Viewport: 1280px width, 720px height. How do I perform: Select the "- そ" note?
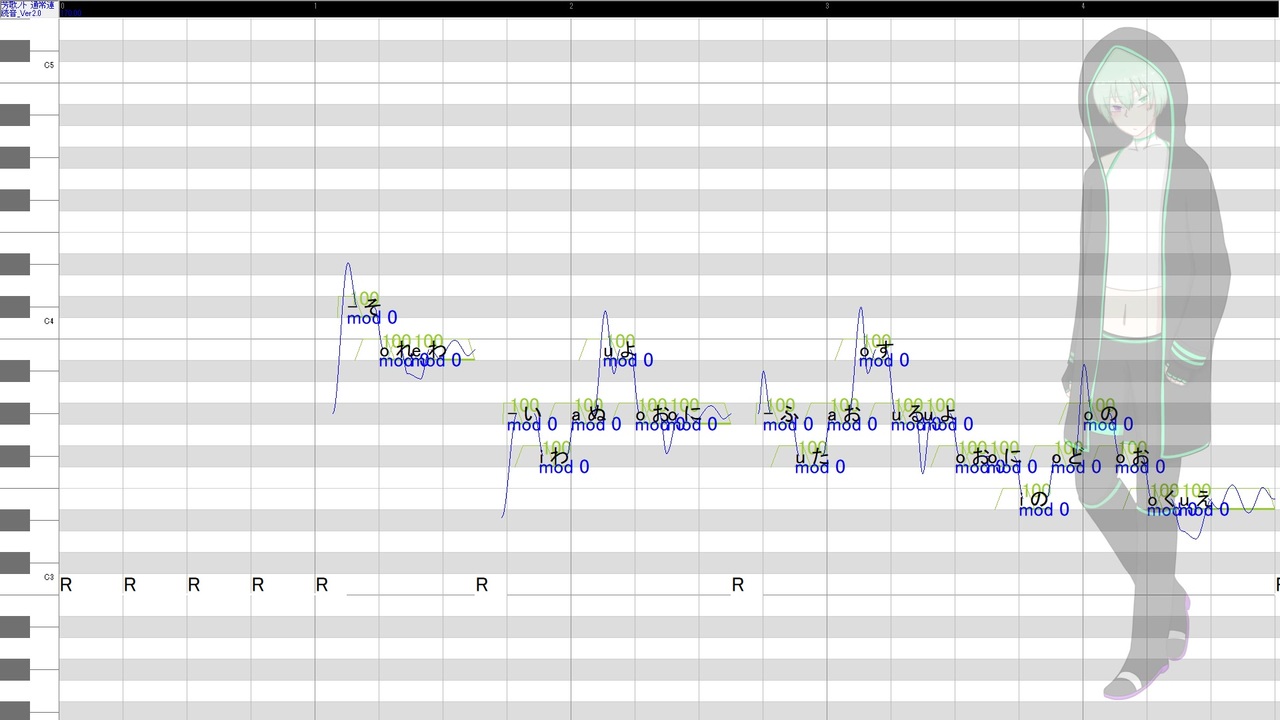(x=363, y=307)
